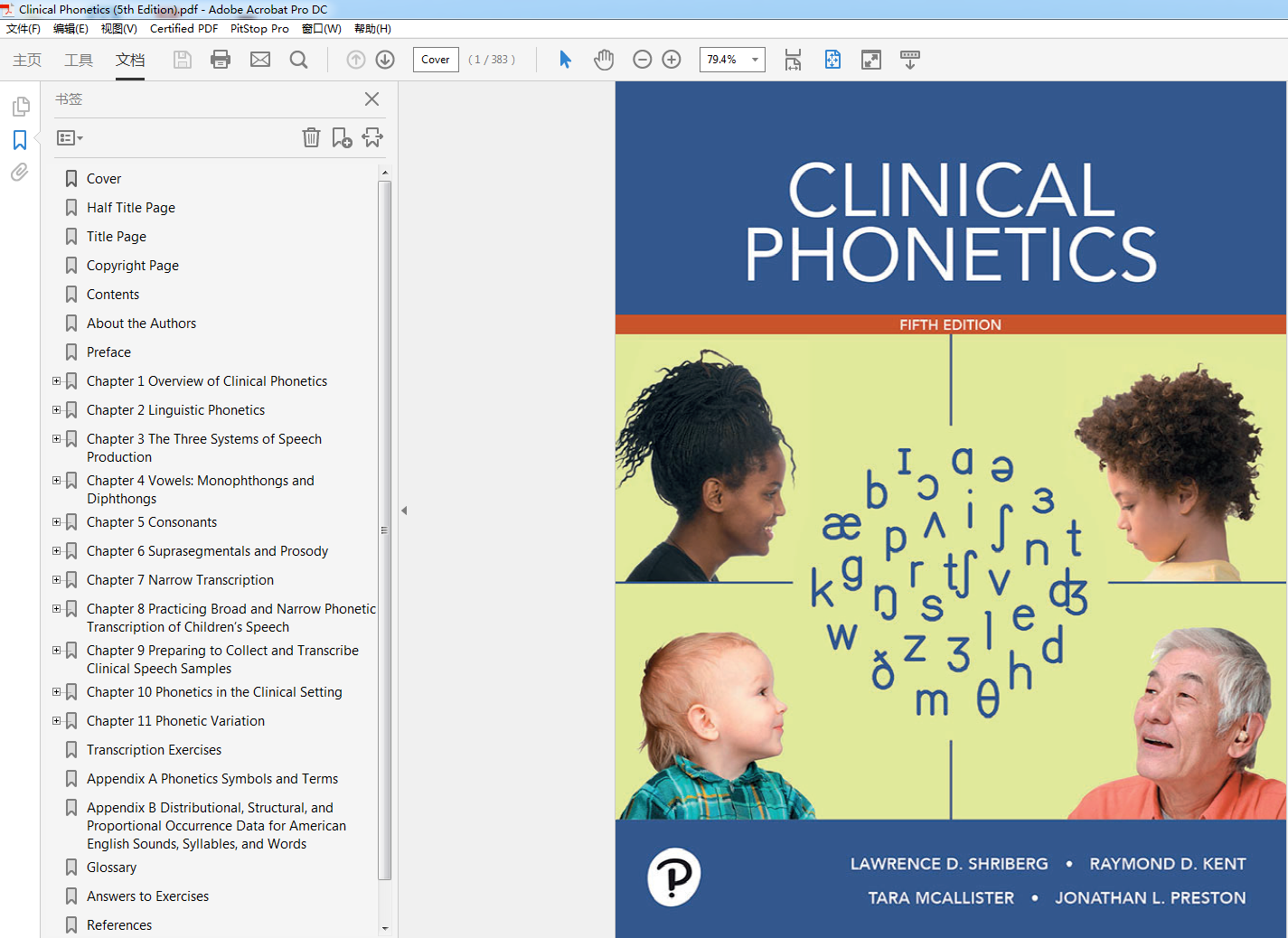The height and width of the screenshot is (938, 1288).
Task: Activate the Hand pan tool
Action: 604,60
